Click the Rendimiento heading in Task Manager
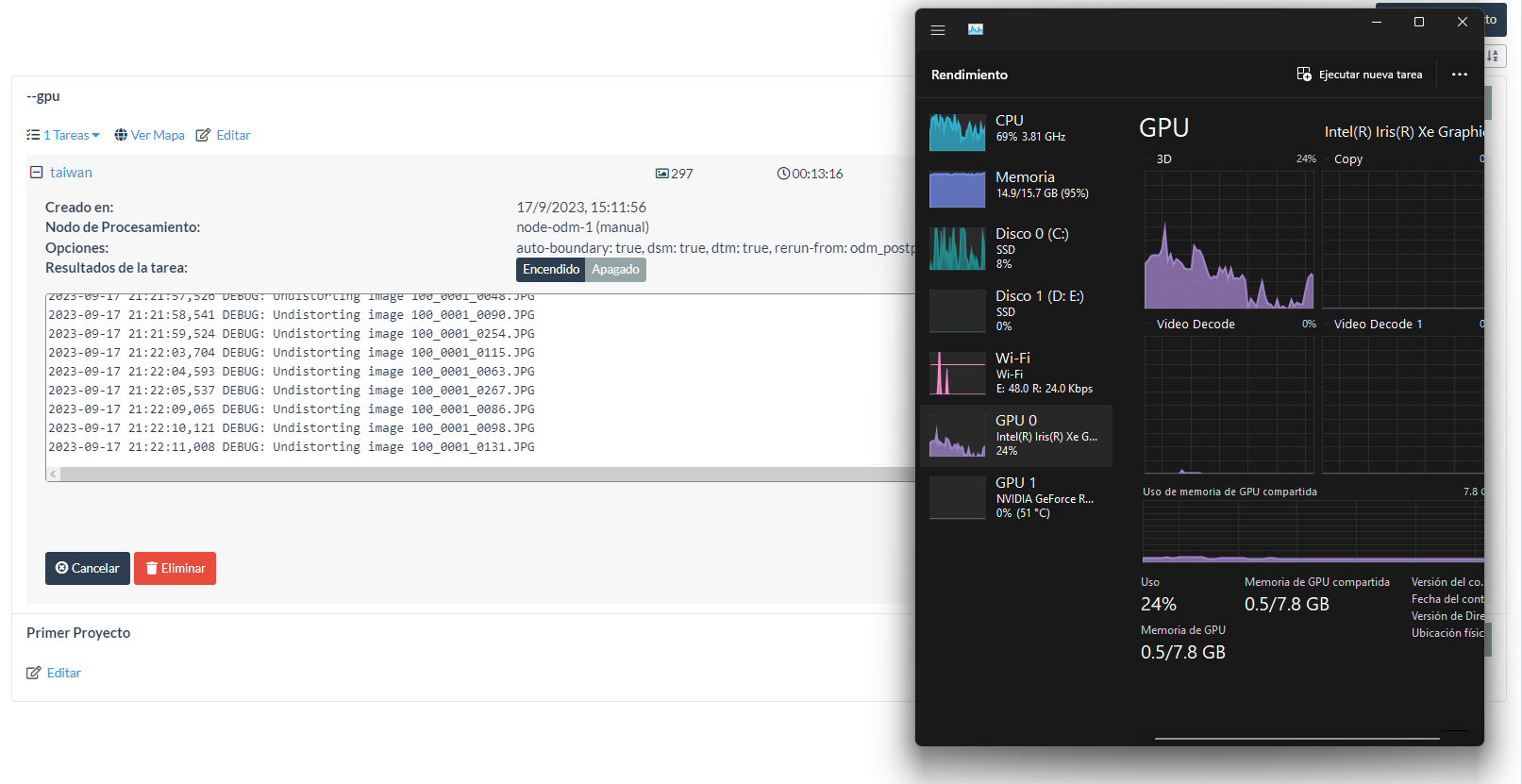 969,75
